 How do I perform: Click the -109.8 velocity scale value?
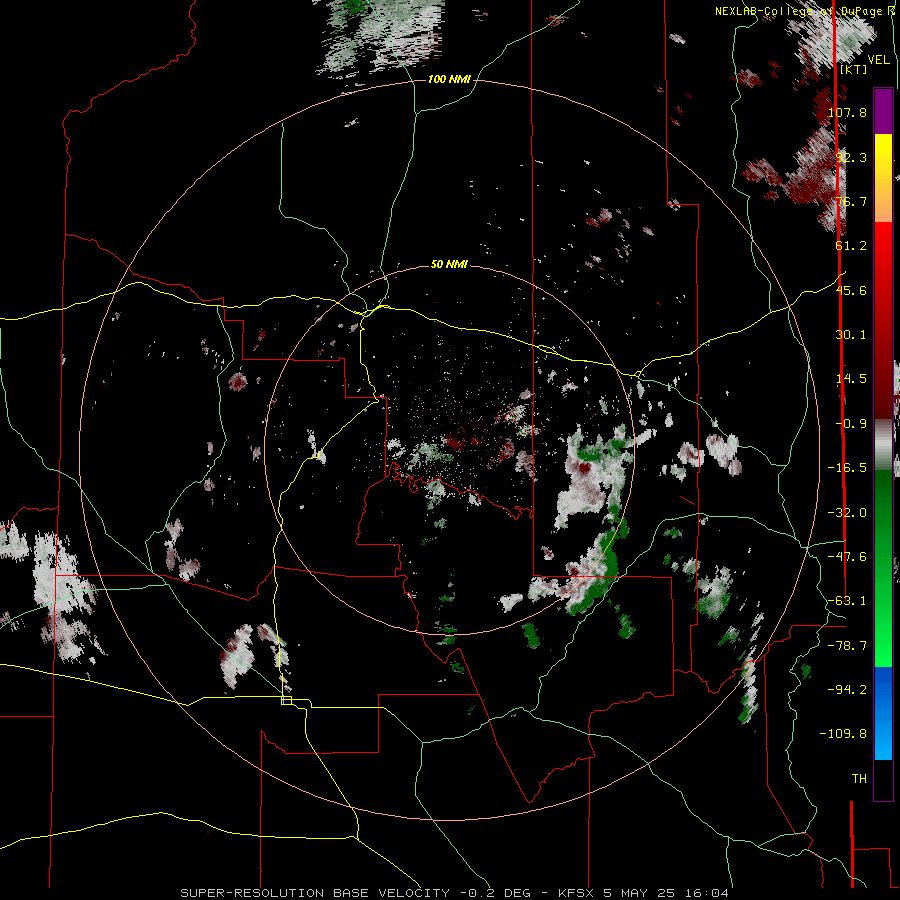click(x=843, y=734)
